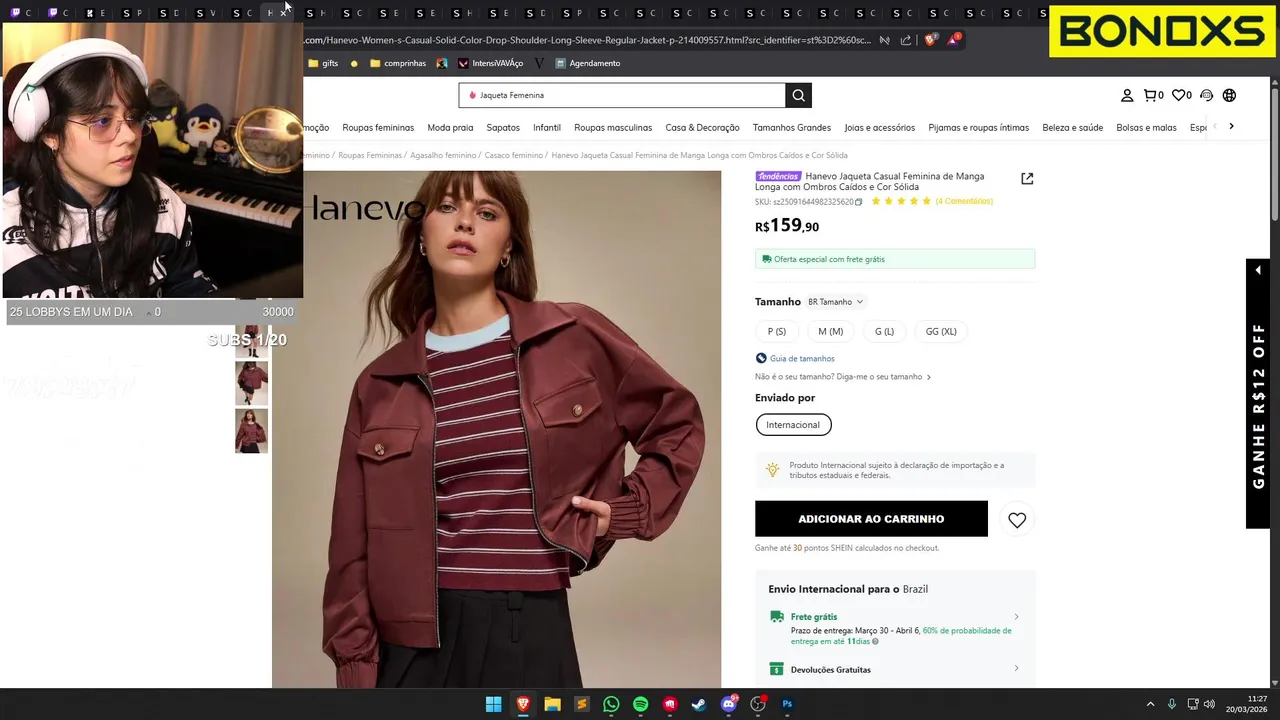This screenshot has width=1280, height=720.
Task: Open WhatsApp from the taskbar
Action: point(611,704)
